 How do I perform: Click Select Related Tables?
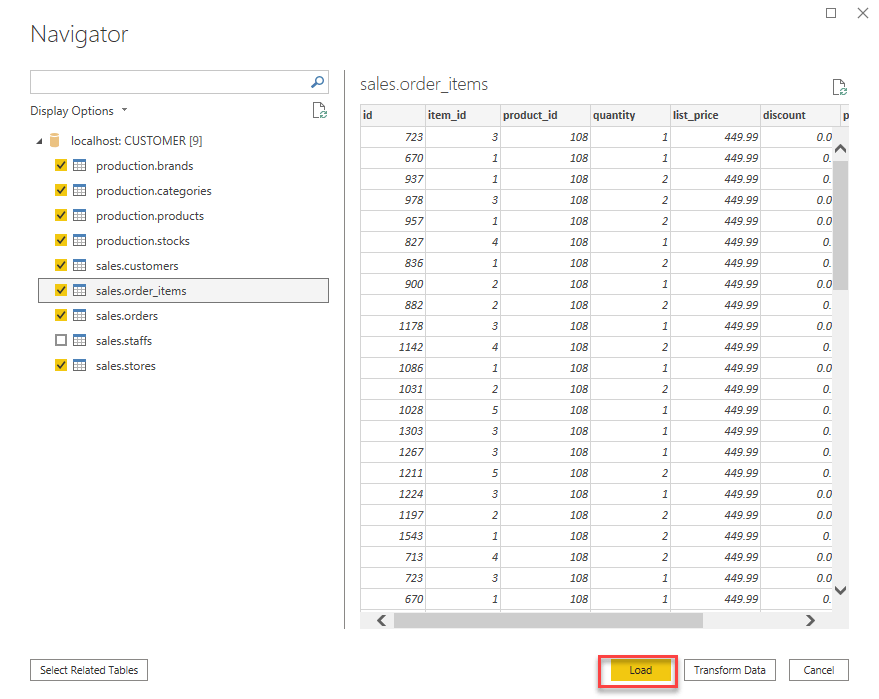88,670
